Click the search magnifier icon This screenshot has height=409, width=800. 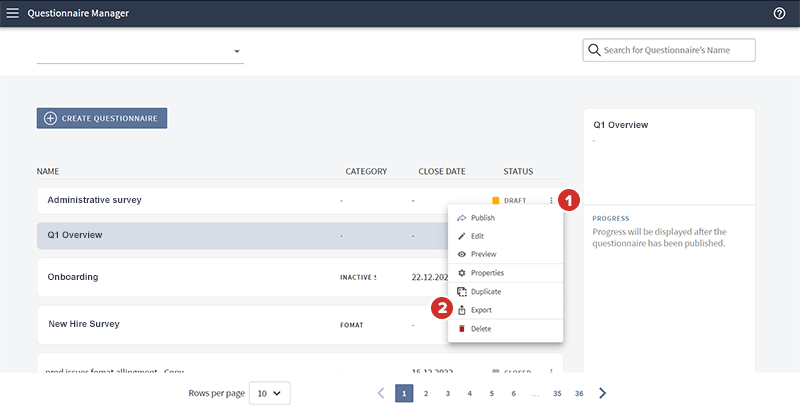595,50
